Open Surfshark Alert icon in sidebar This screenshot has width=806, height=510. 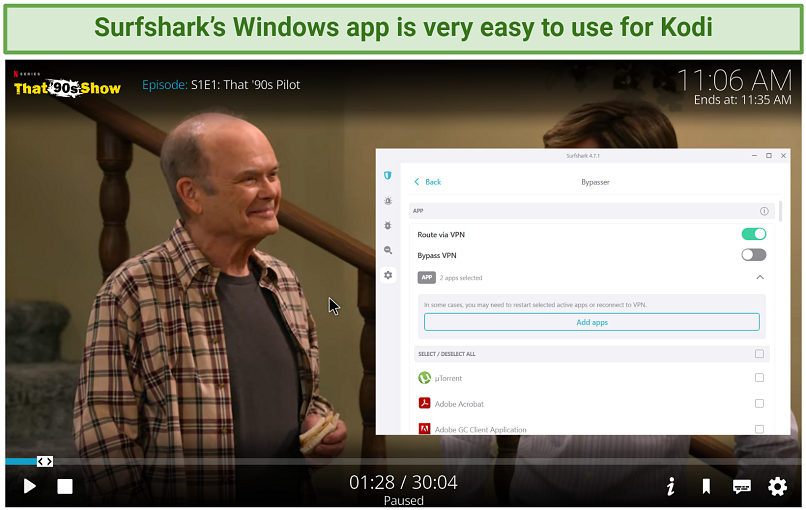[388, 201]
